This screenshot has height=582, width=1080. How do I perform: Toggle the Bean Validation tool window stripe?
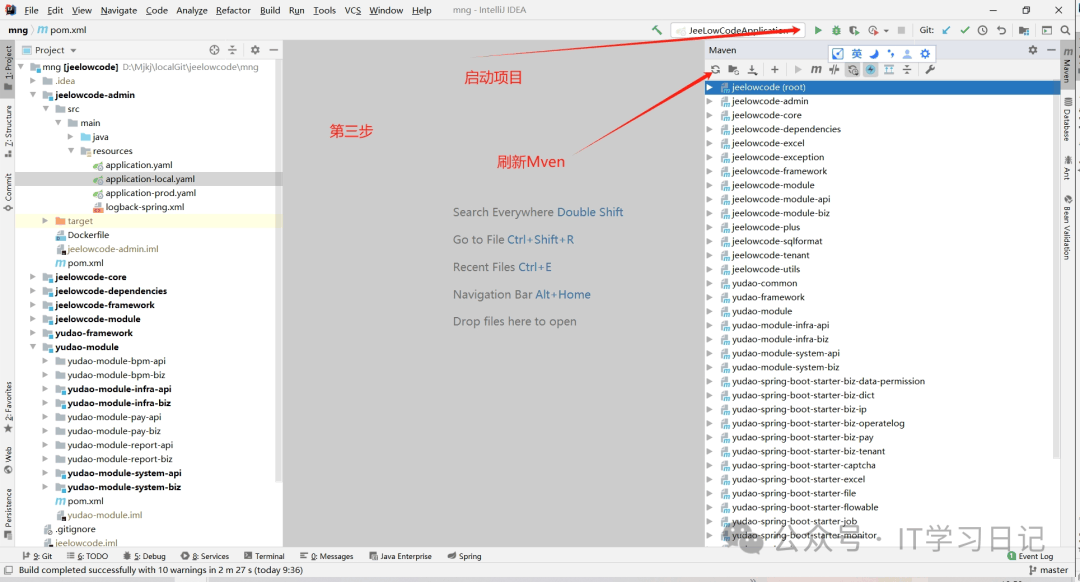click(1067, 227)
